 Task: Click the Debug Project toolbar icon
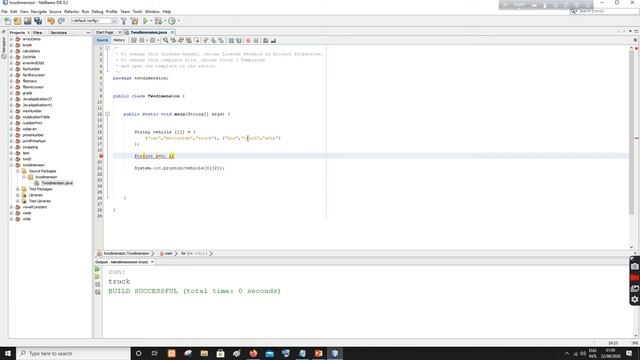(158, 21)
